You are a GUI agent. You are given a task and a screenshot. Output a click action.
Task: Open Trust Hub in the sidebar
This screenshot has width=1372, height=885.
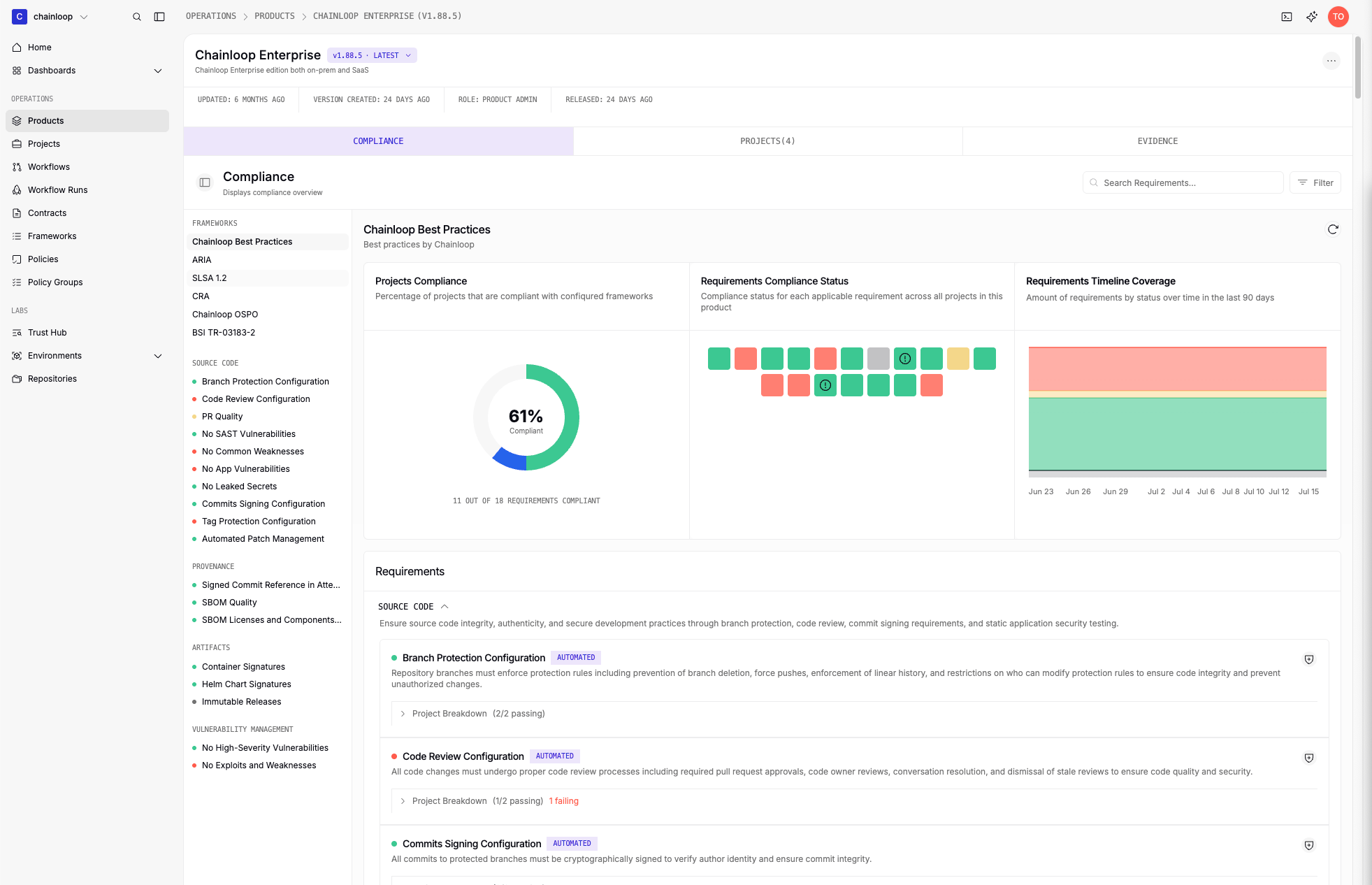coord(87,333)
